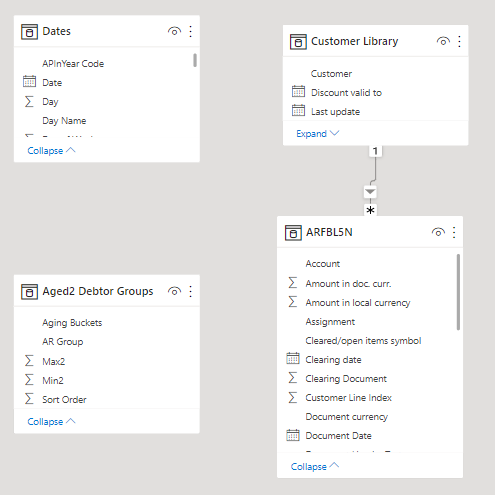The height and width of the screenshot is (495, 495).
Task: Toggle Aged2 Debtor Groups visibility eye
Action: [174, 291]
